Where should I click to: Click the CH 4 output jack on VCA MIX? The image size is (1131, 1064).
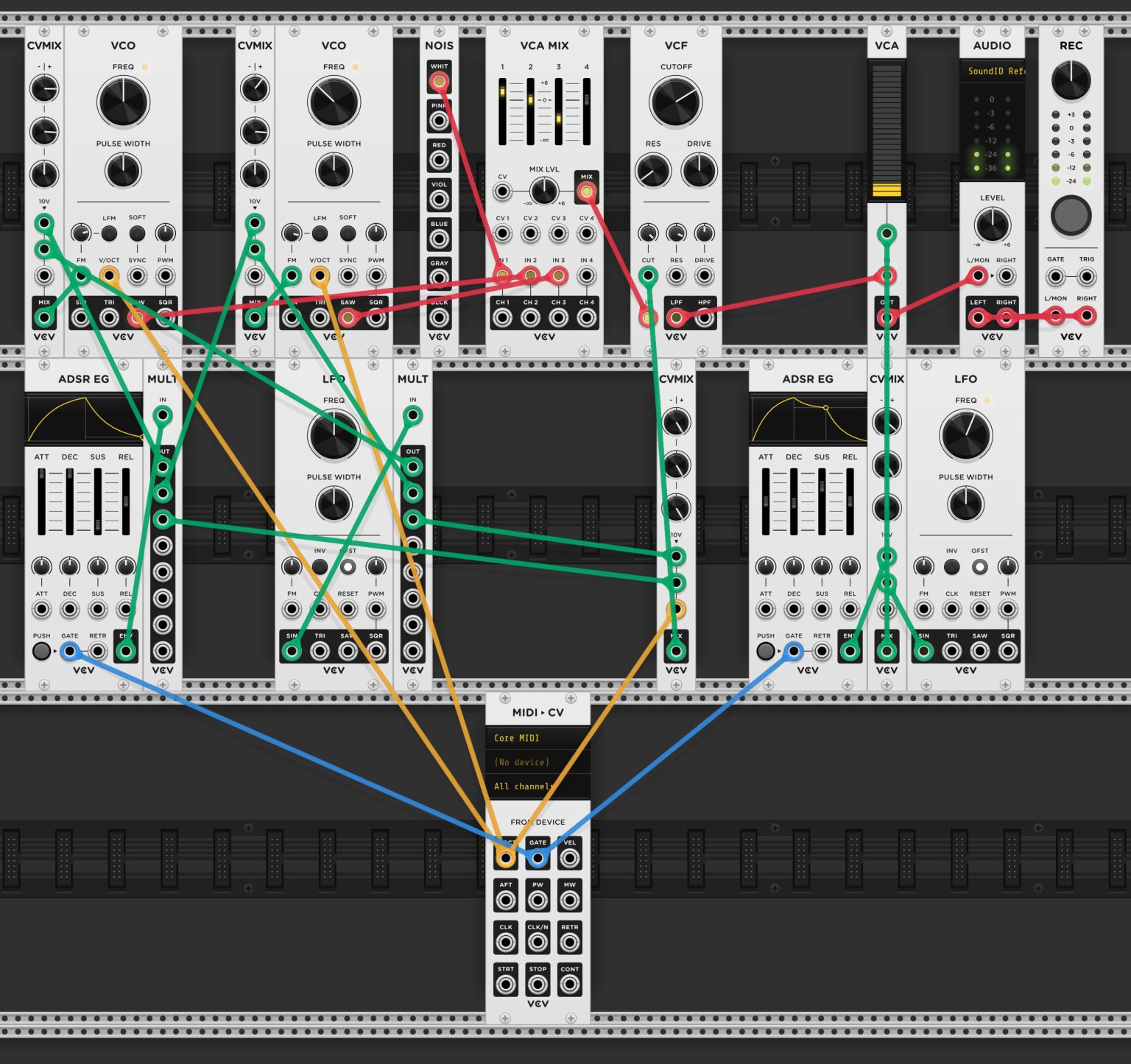click(586, 317)
